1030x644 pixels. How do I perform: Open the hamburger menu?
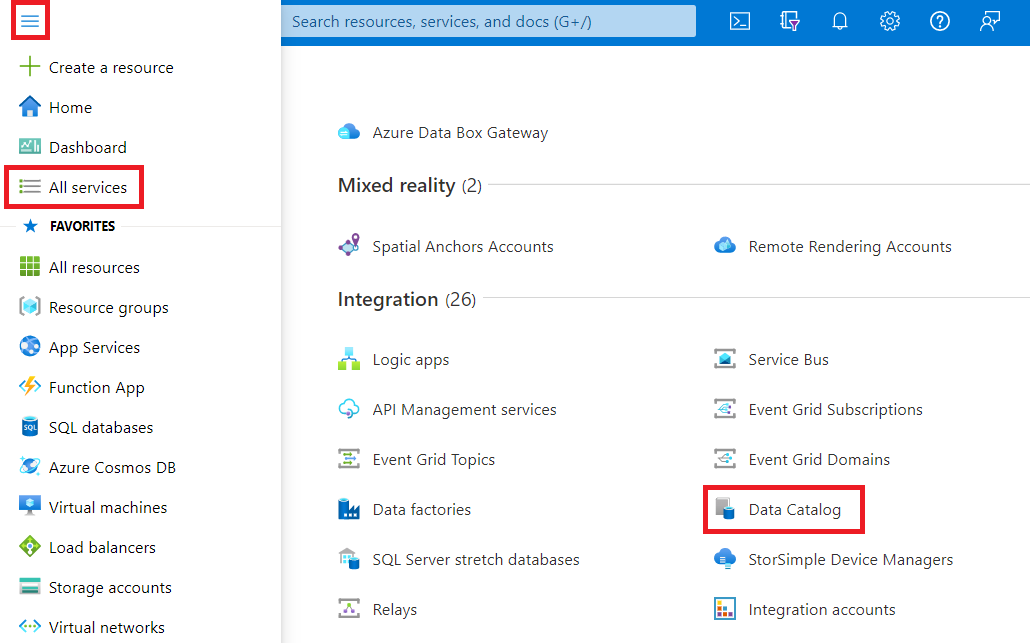[29, 19]
